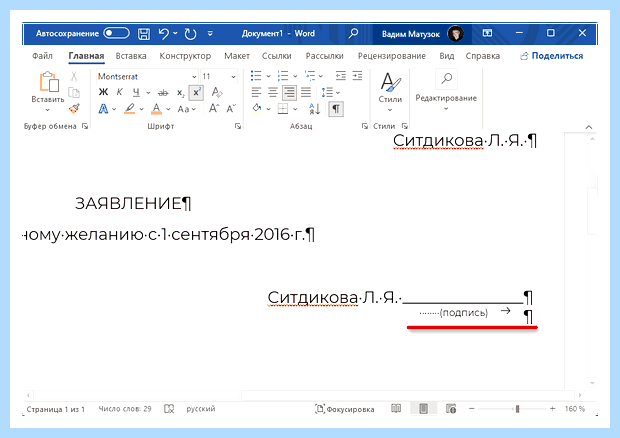Image resolution: width=620 pixels, height=438 pixels.
Task: Center align text
Action: (273, 93)
